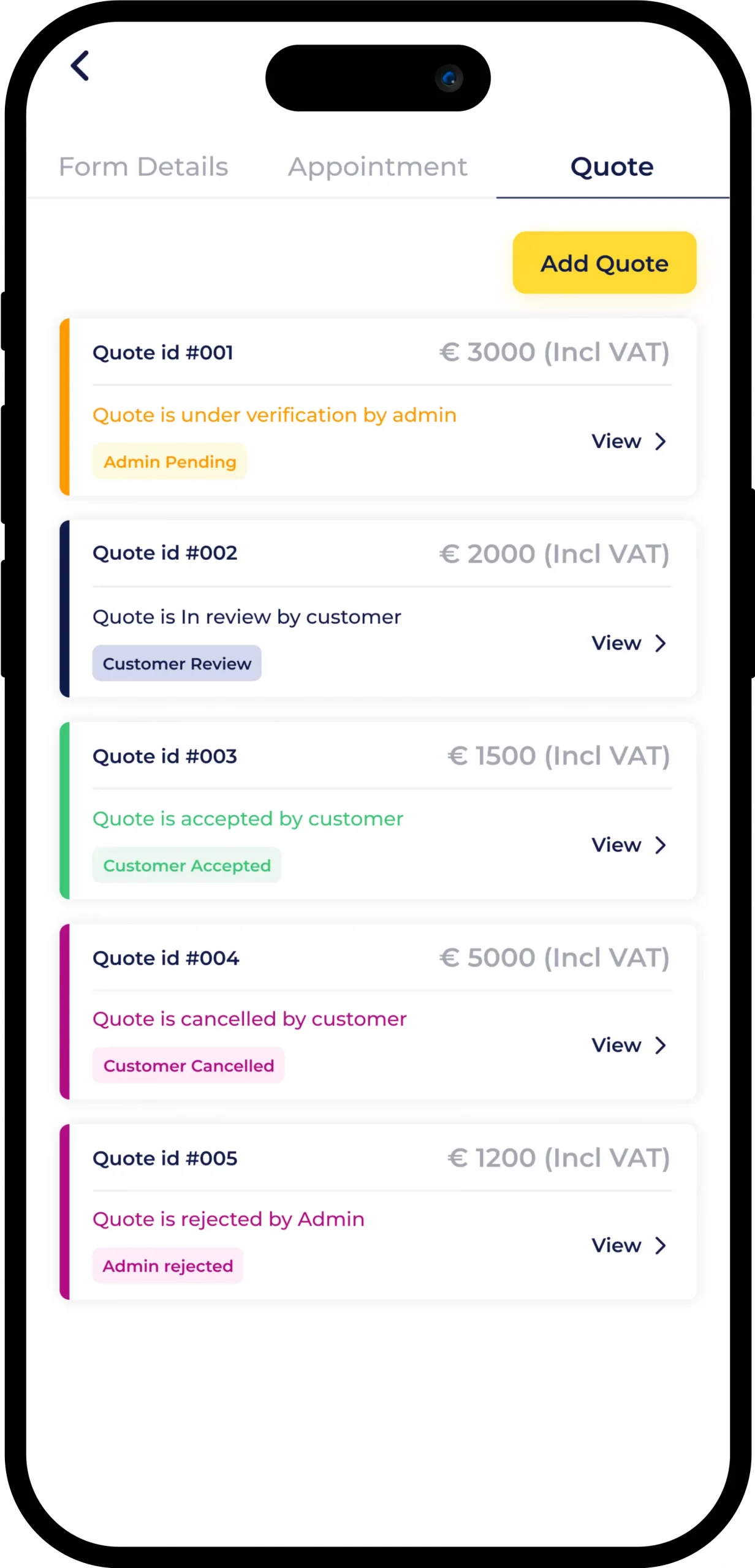Select the Admin rejected status badge

pos(168,1266)
